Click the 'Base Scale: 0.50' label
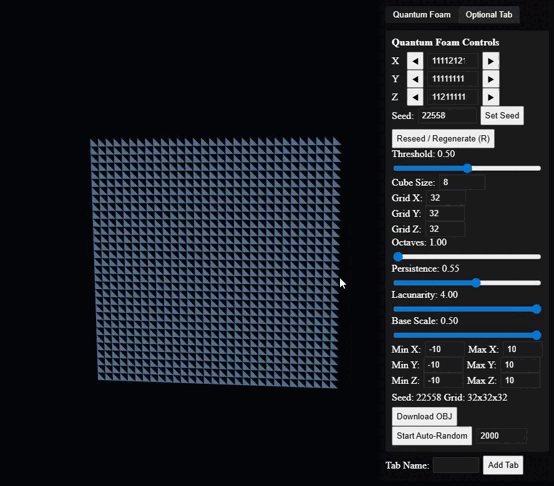 coord(425,321)
